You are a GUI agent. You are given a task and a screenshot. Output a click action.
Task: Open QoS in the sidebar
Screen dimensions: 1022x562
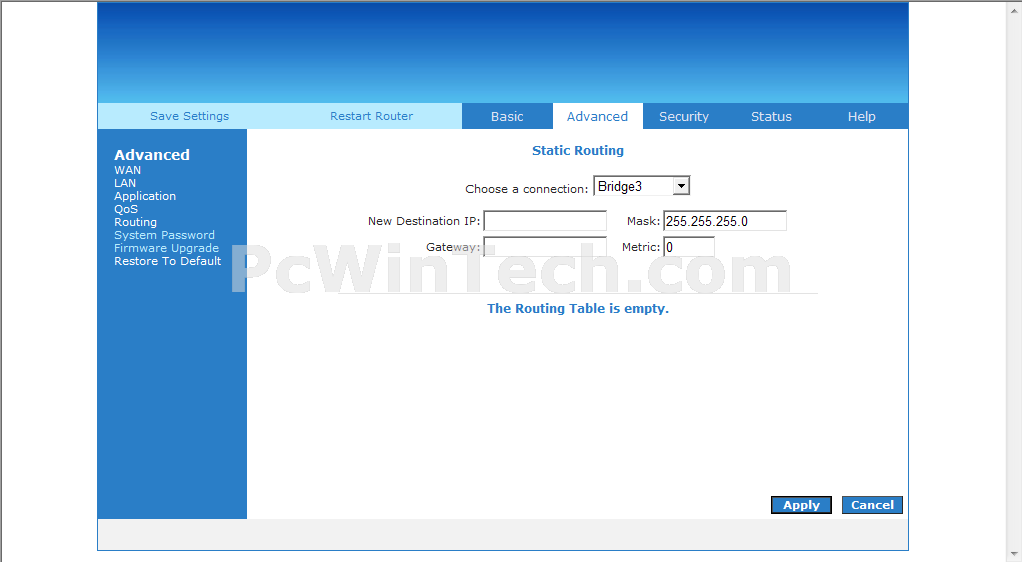coord(126,209)
